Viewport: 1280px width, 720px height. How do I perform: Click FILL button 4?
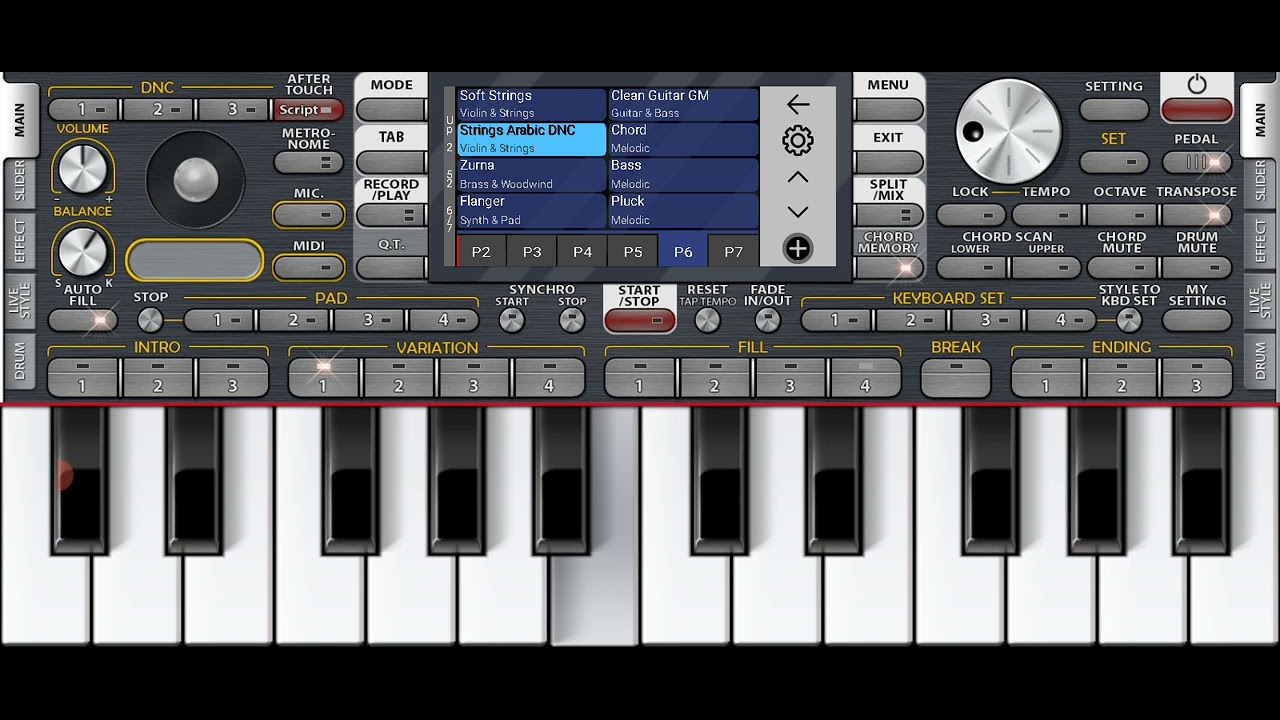(865, 377)
